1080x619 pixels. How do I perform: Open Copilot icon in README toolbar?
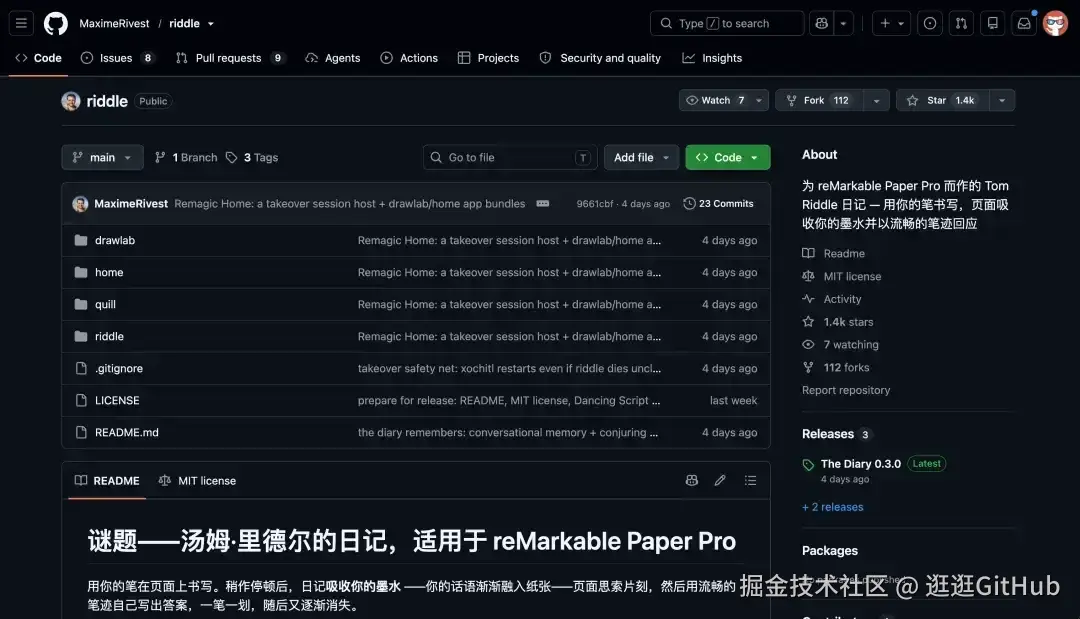pos(692,481)
